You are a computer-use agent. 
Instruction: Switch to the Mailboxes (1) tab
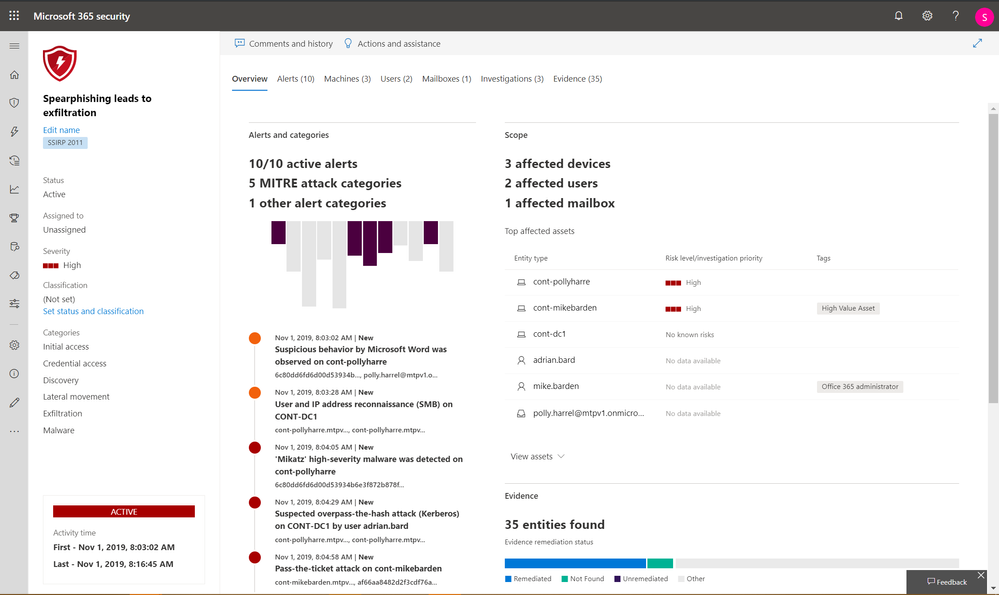tap(447, 79)
